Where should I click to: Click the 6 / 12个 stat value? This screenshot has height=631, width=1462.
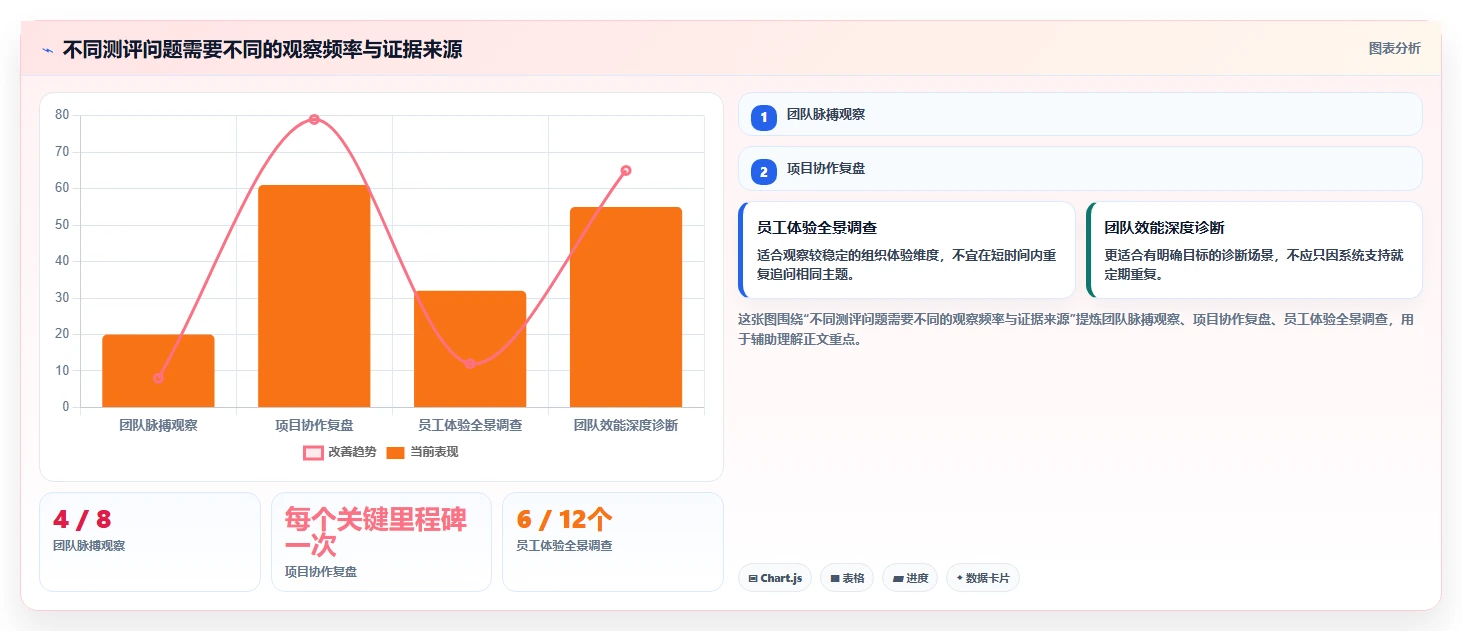coord(564,520)
